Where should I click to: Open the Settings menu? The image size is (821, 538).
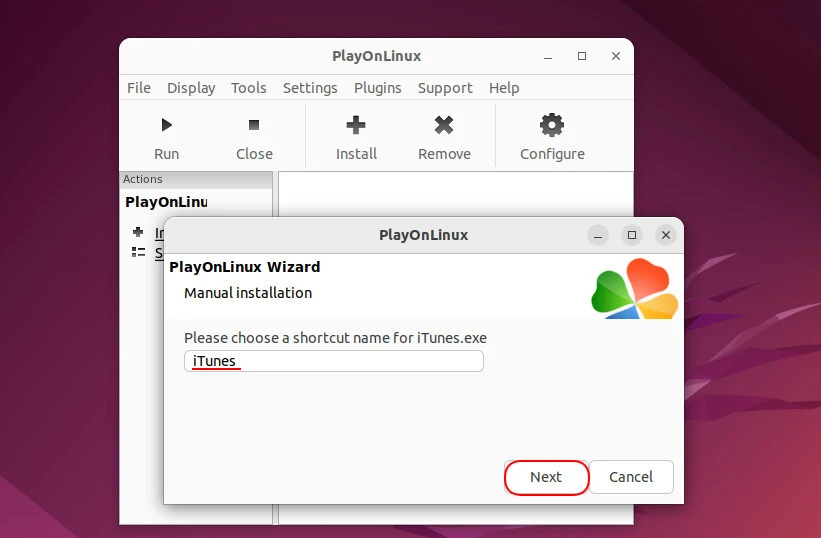coord(310,88)
